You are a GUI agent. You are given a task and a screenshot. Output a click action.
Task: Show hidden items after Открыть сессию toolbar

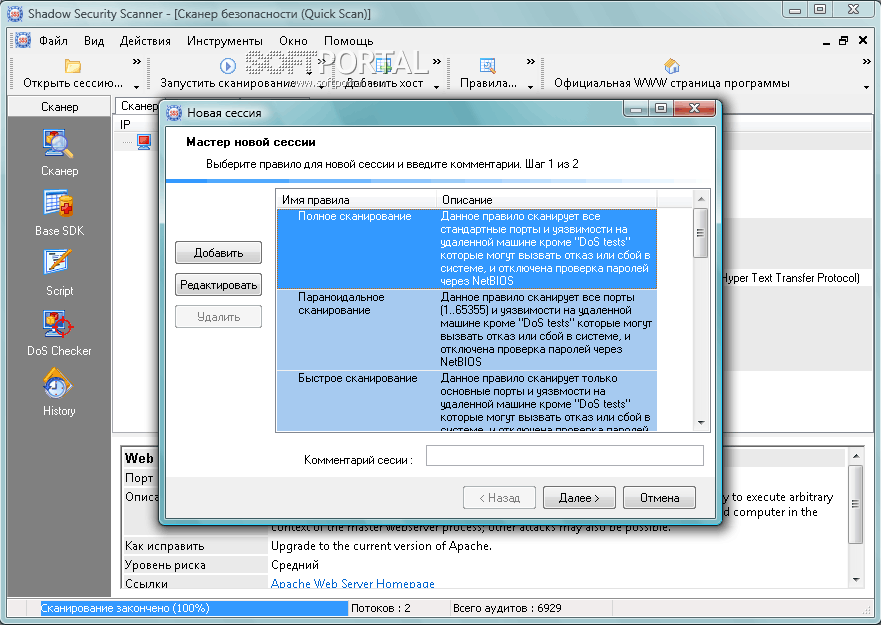[137, 61]
